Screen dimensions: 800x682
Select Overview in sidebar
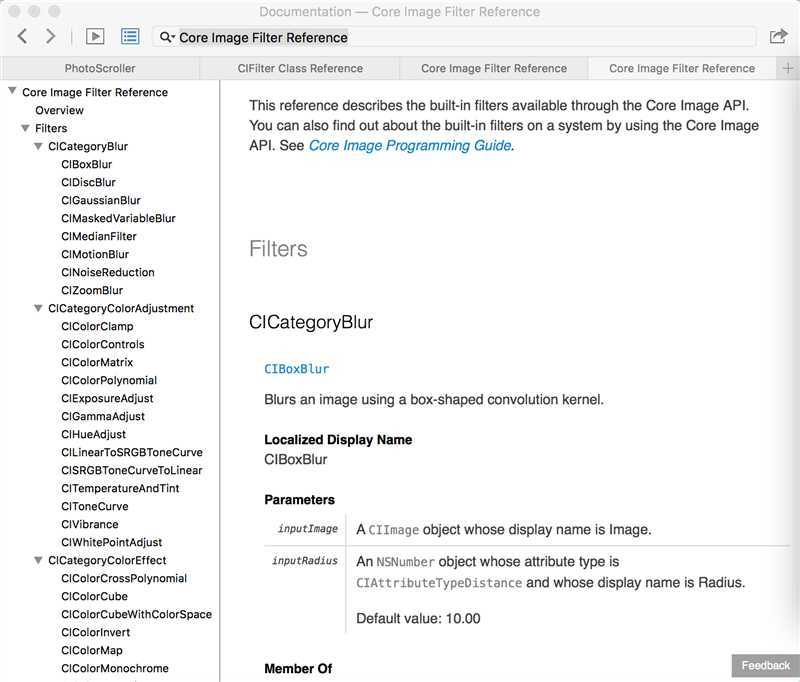[x=59, y=110]
